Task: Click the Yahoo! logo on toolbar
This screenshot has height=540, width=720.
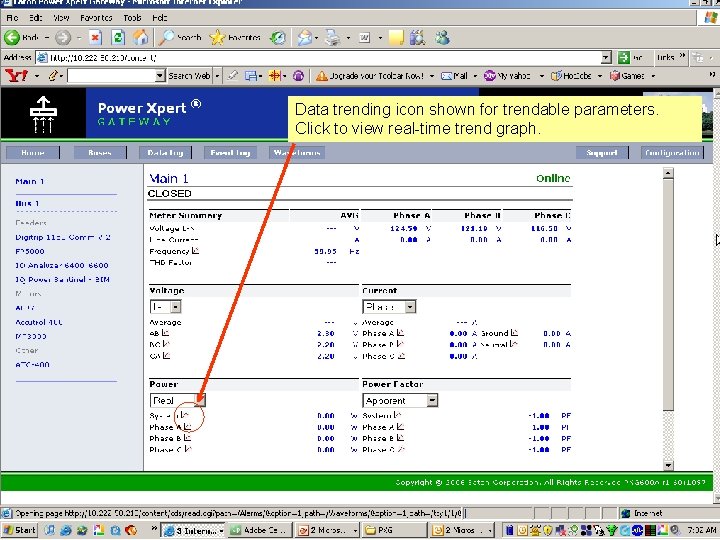Action: tap(17, 75)
